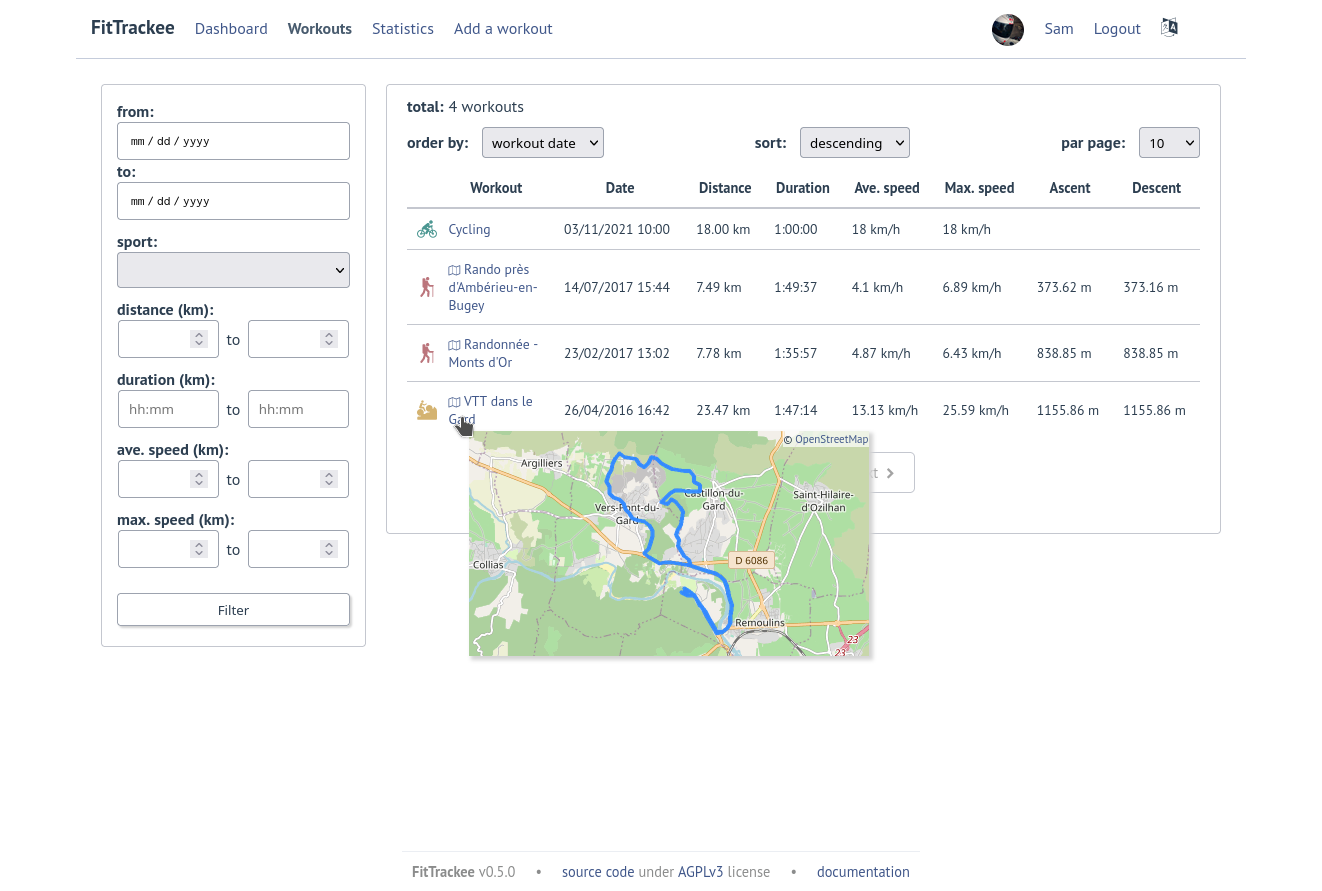This screenshot has height=891, width=1322.
Task: Click maximum distance stepper arrows
Action: point(329,339)
